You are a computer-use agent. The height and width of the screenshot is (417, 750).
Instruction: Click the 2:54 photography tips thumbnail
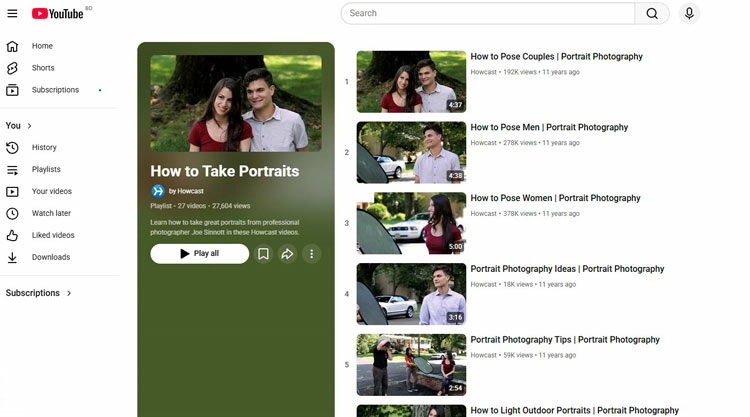(411, 365)
